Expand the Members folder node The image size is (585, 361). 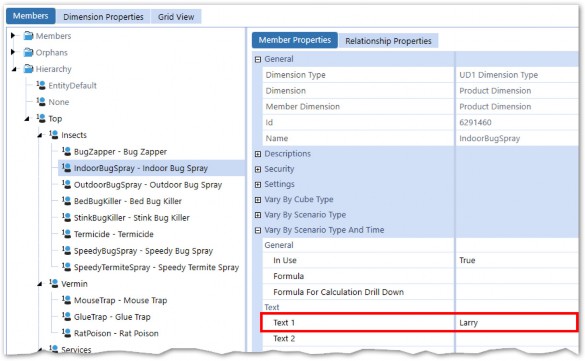(x=13, y=35)
